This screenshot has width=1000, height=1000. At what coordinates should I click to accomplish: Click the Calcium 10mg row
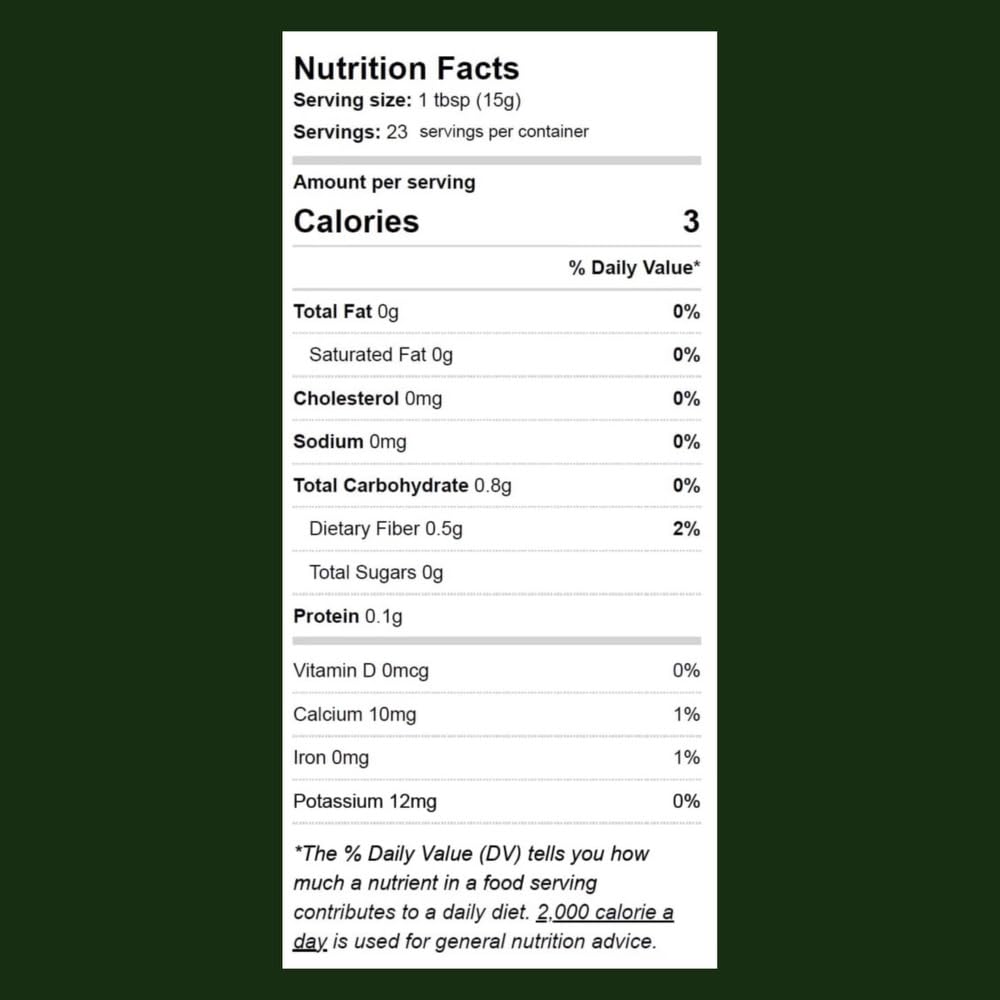point(497,714)
